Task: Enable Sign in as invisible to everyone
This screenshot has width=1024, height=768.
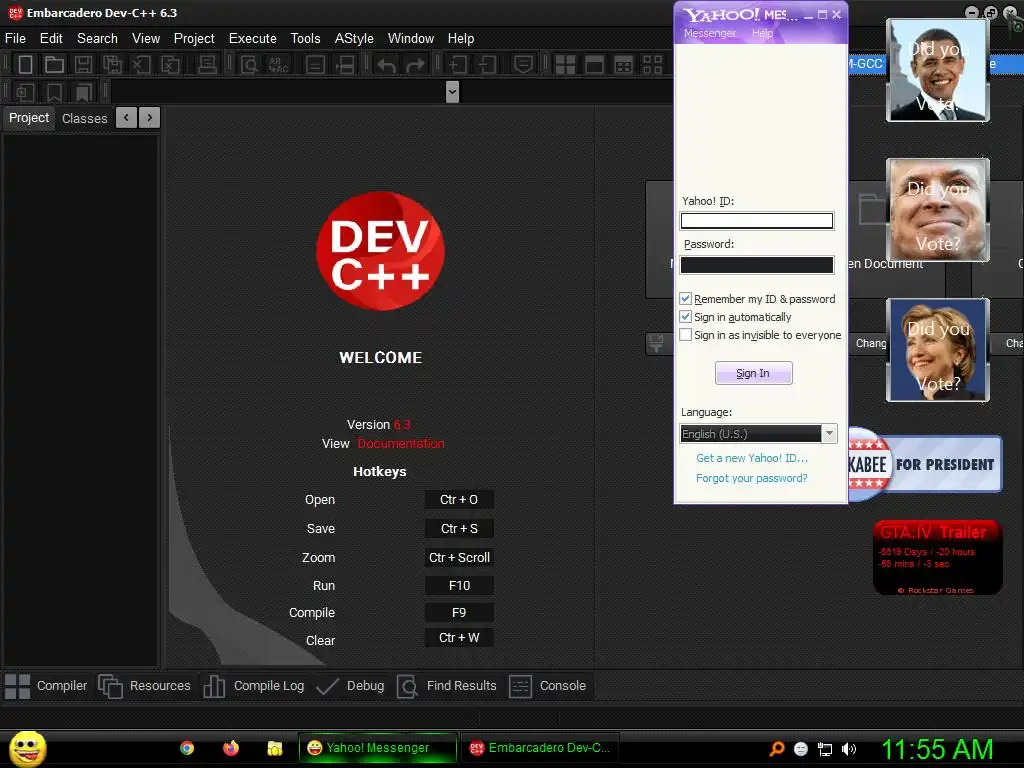Action: (x=686, y=335)
